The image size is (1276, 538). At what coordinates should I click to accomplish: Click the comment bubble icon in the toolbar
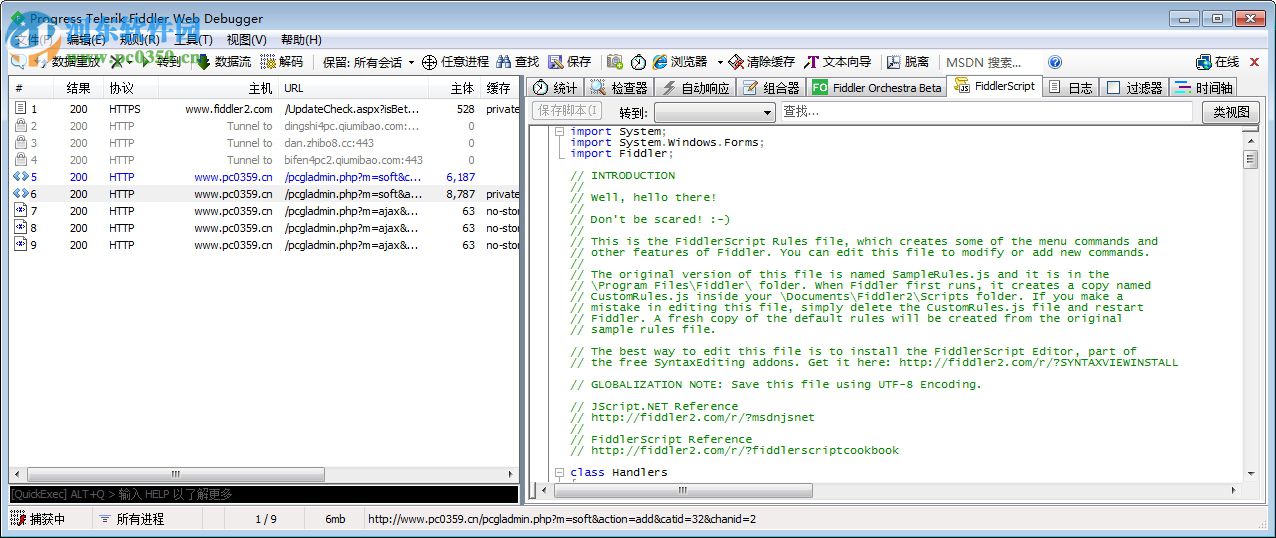(20, 62)
